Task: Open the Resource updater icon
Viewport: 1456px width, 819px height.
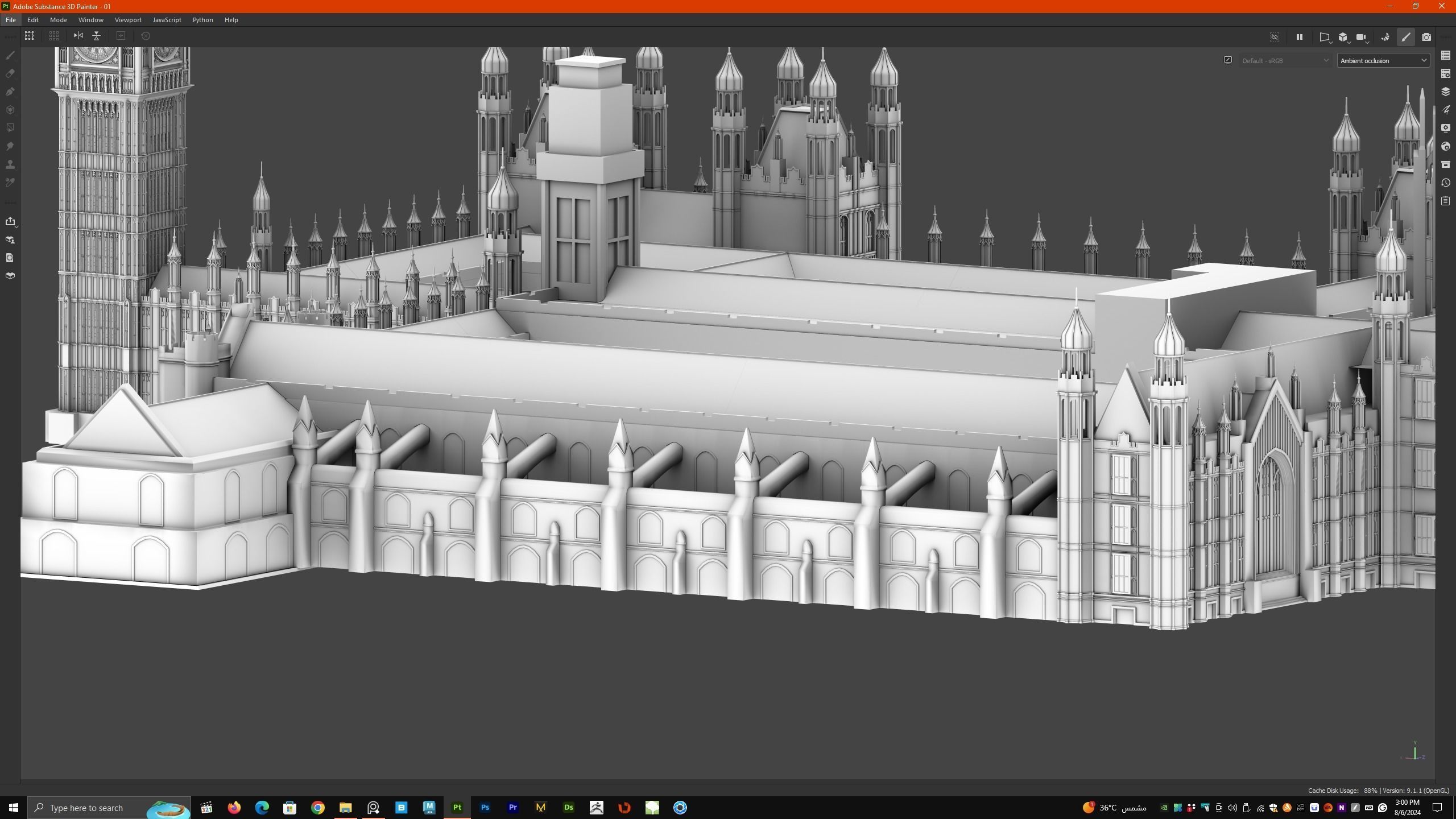Action: (x=10, y=258)
